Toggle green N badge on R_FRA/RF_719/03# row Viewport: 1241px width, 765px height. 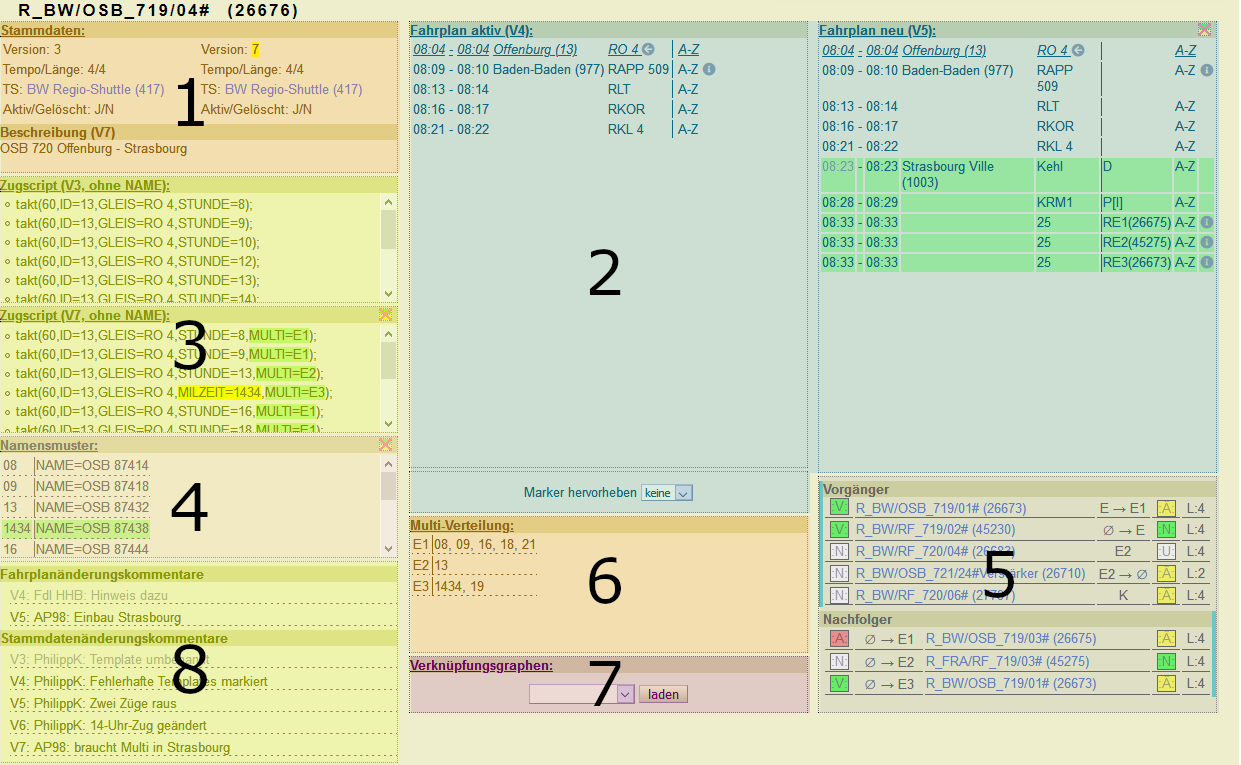(1166, 661)
